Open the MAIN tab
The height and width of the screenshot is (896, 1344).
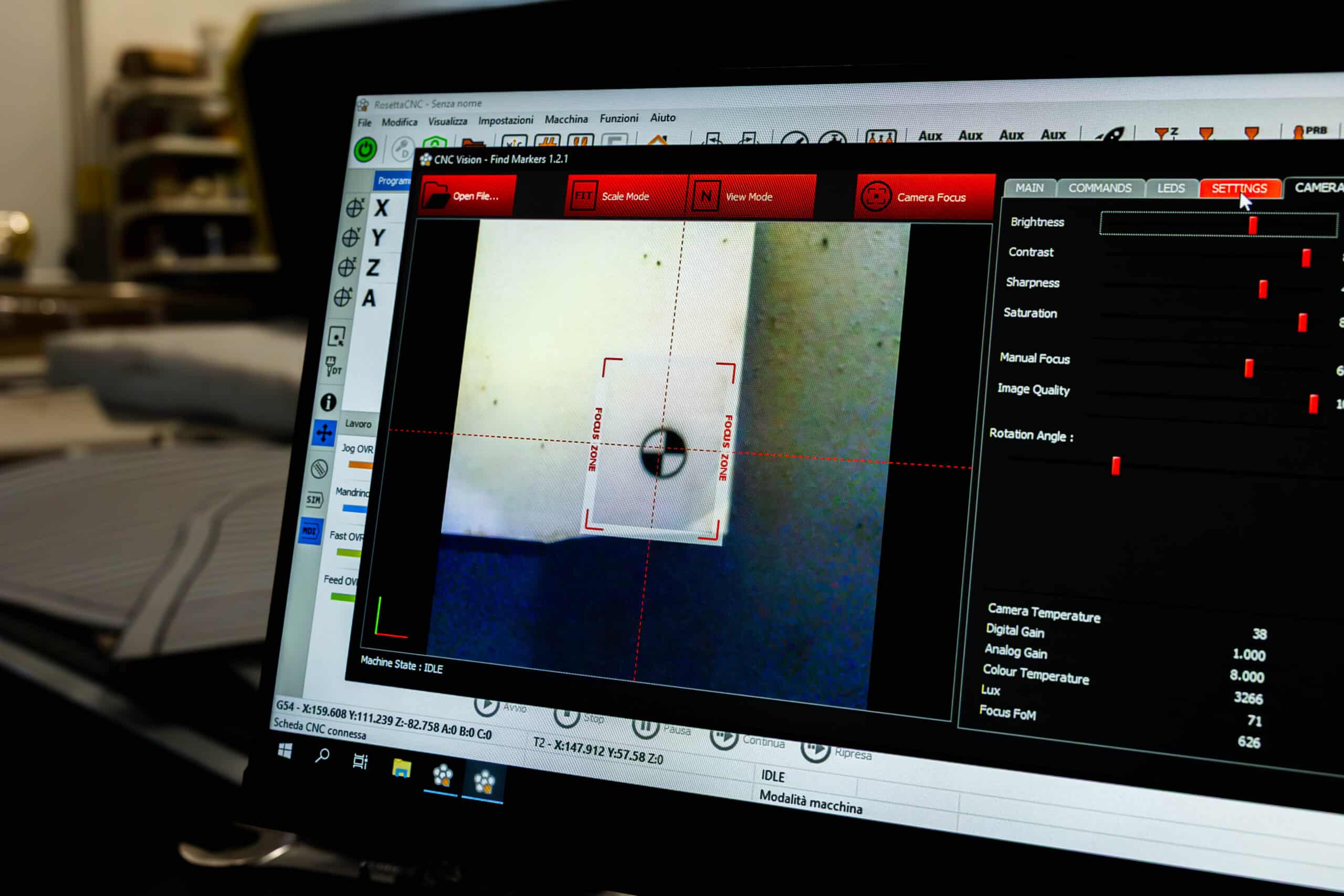click(x=1028, y=188)
